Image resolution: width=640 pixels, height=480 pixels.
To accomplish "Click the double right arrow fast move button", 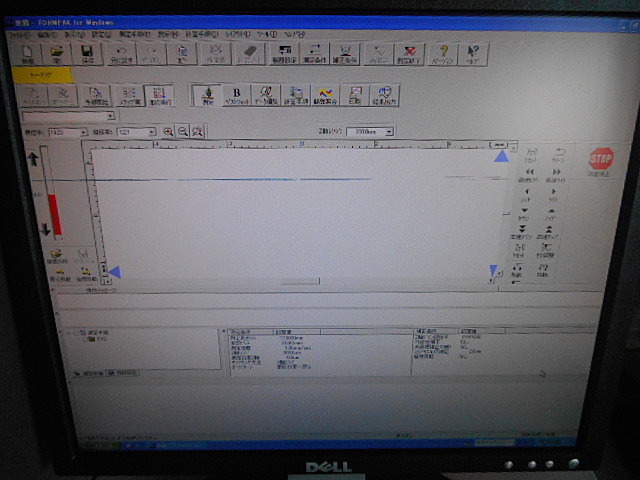I will (556, 175).
